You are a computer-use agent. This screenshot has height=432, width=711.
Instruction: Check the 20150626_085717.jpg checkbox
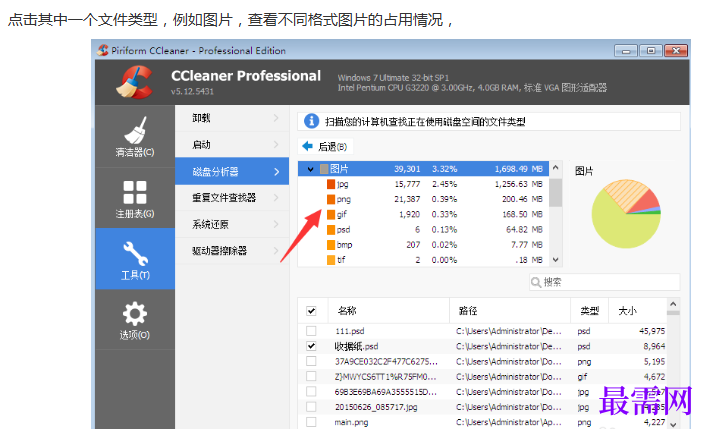point(311,407)
